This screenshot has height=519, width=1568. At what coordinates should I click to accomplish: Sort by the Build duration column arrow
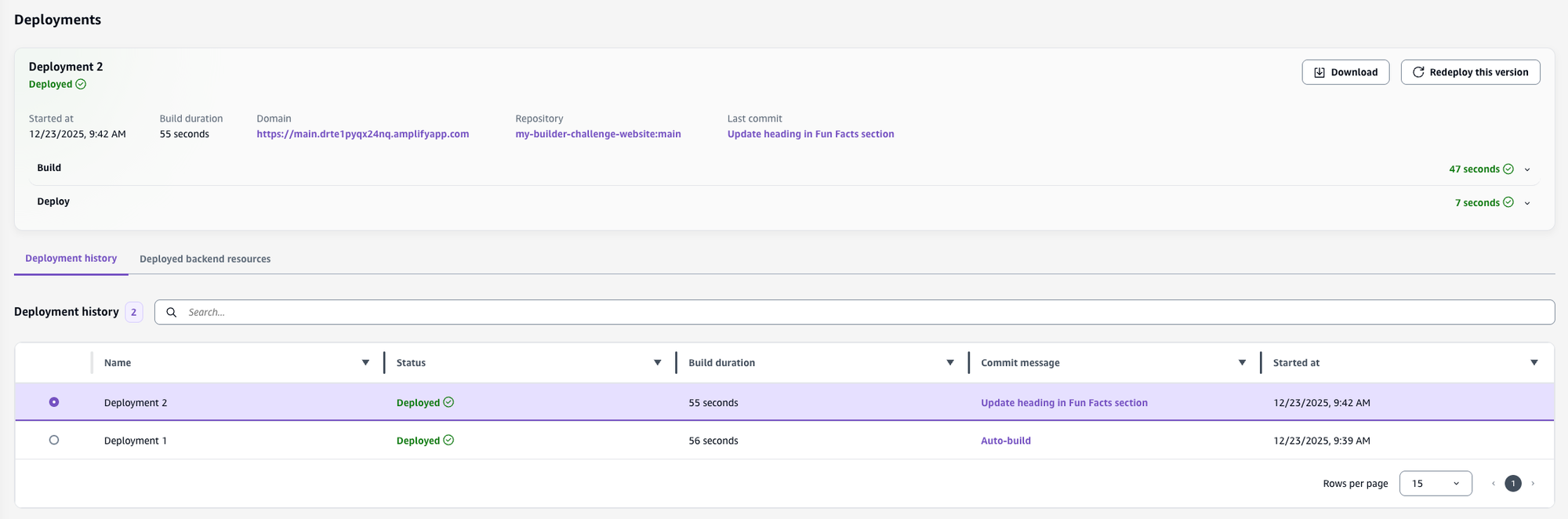[x=949, y=362]
